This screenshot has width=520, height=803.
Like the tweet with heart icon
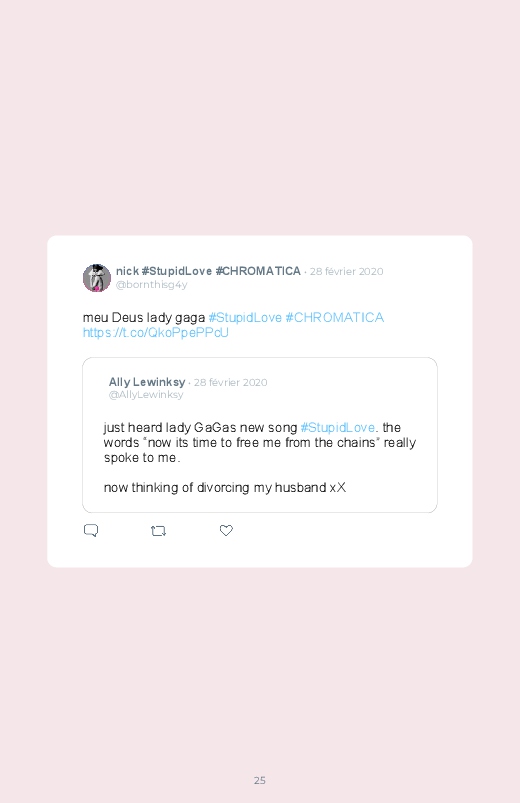pos(226,531)
